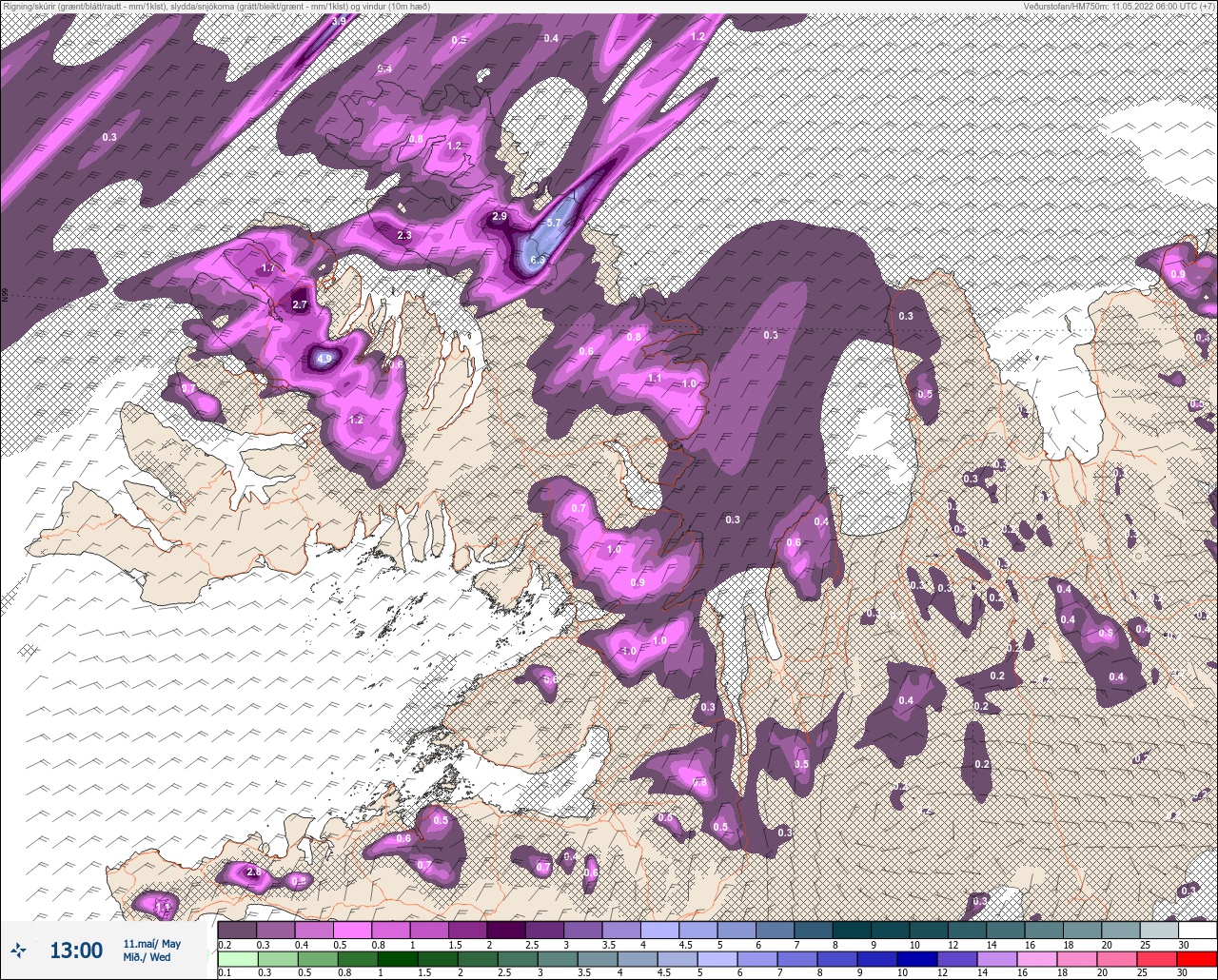Image resolution: width=1218 pixels, height=980 pixels.
Task: Click upper legend white swatch above 30
Action: 1197,930
